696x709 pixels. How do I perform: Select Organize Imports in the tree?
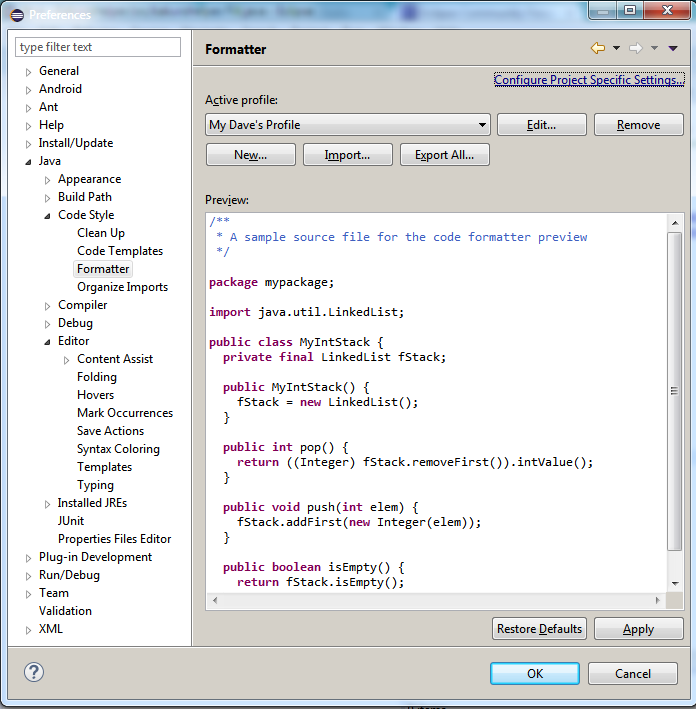122,287
